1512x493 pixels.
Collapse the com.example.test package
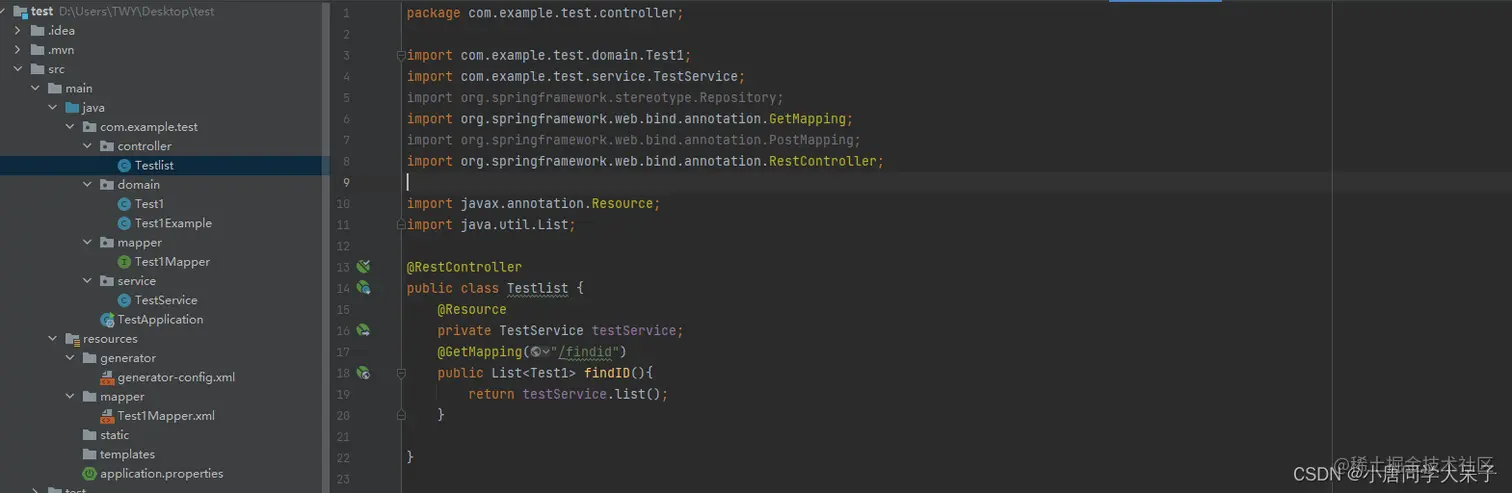(70, 127)
